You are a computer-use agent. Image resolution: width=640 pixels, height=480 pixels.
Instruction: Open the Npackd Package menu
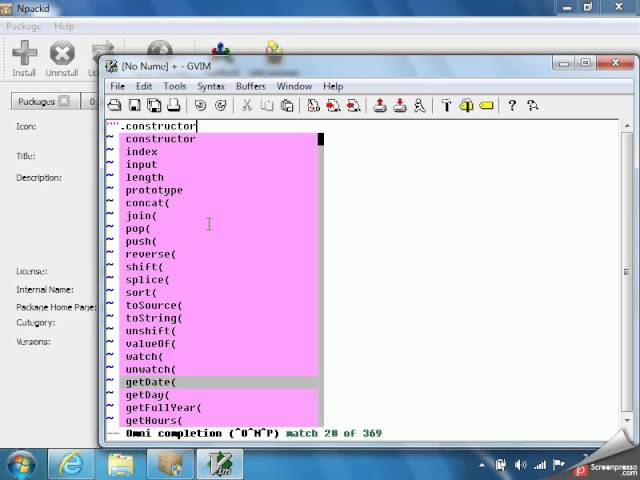pyautogui.click(x=24, y=27)
